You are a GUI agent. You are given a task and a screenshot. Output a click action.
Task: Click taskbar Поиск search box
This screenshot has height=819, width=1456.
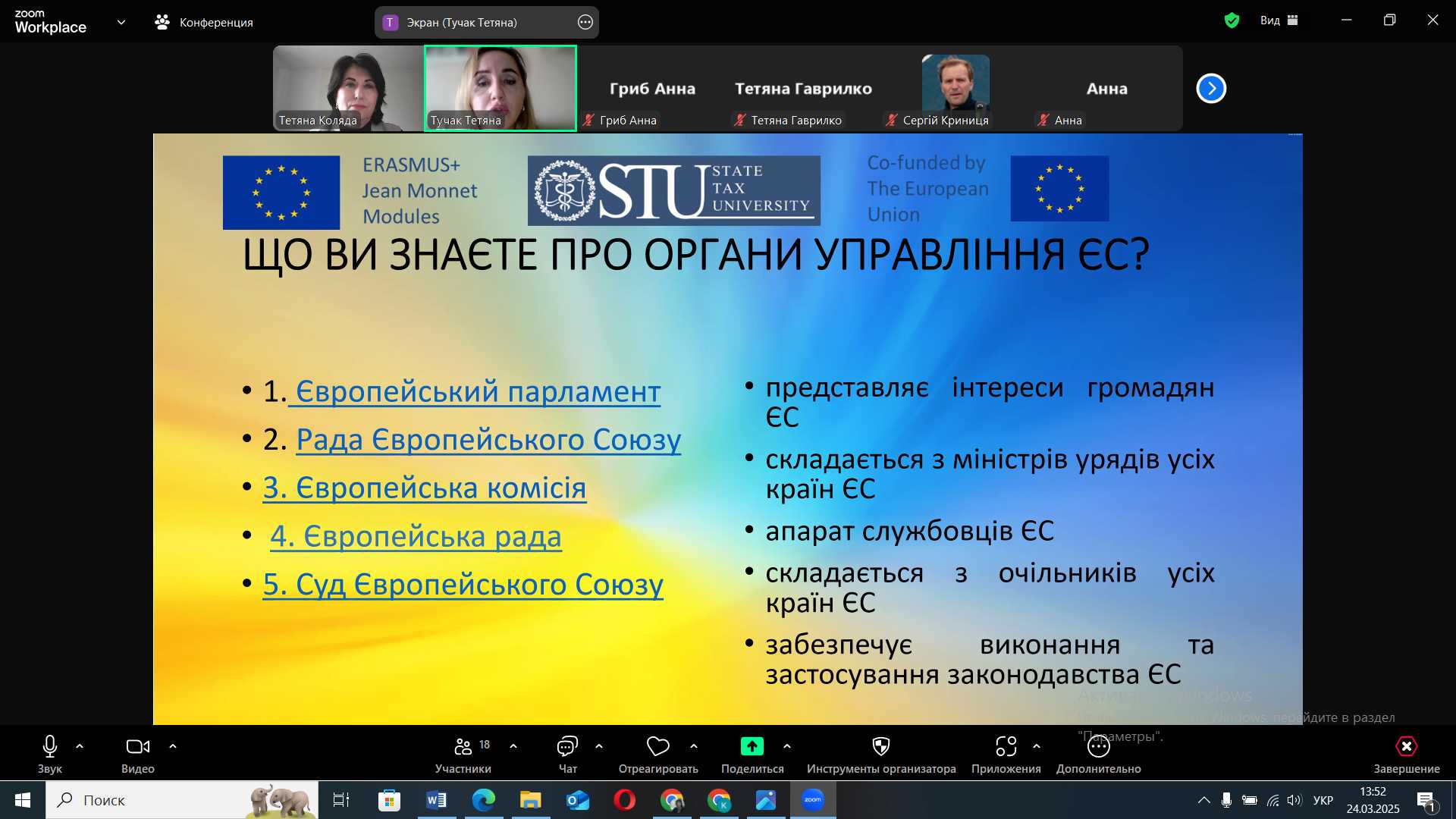coord(182,800)
